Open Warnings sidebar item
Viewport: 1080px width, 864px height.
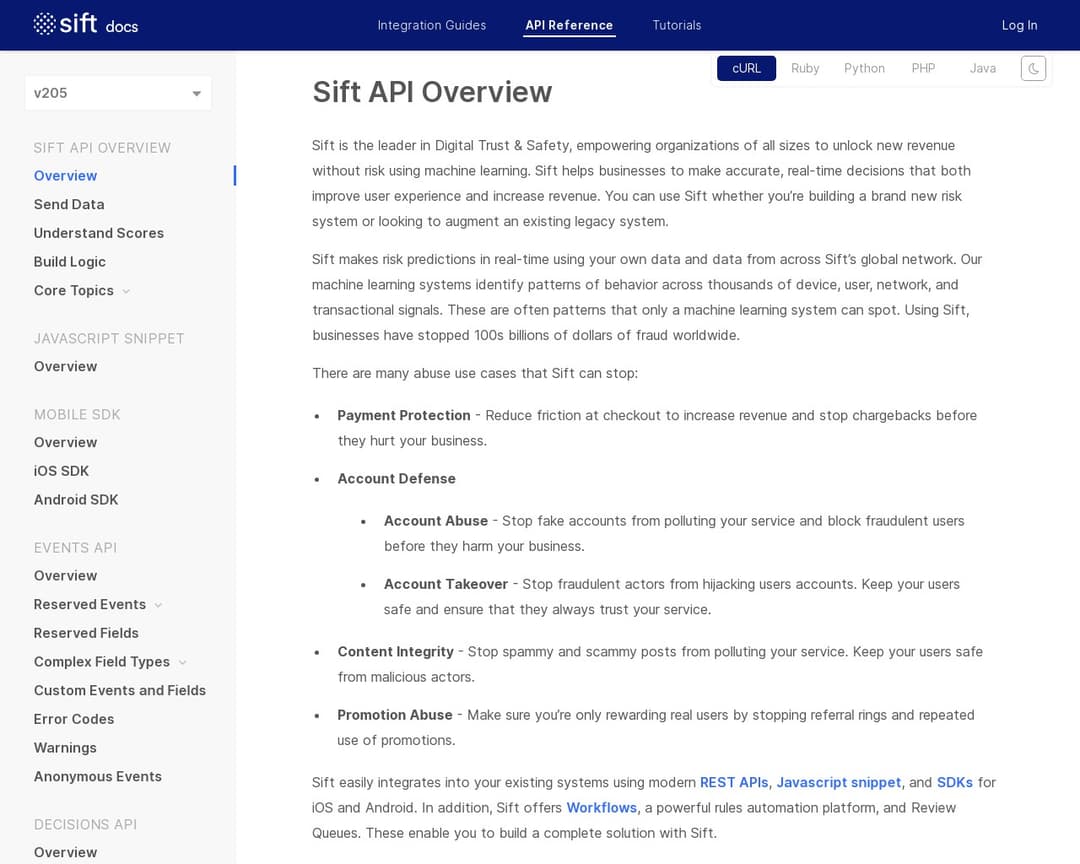(x=65, y=748)
